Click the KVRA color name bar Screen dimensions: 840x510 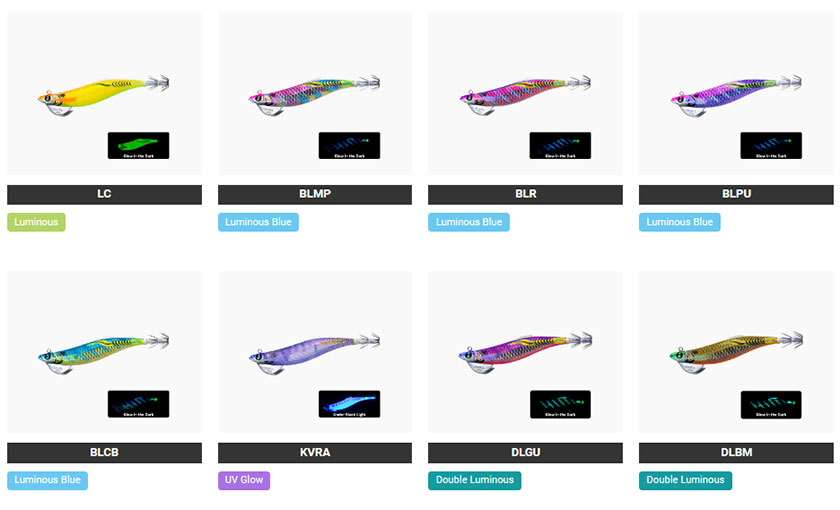point(315,452)
